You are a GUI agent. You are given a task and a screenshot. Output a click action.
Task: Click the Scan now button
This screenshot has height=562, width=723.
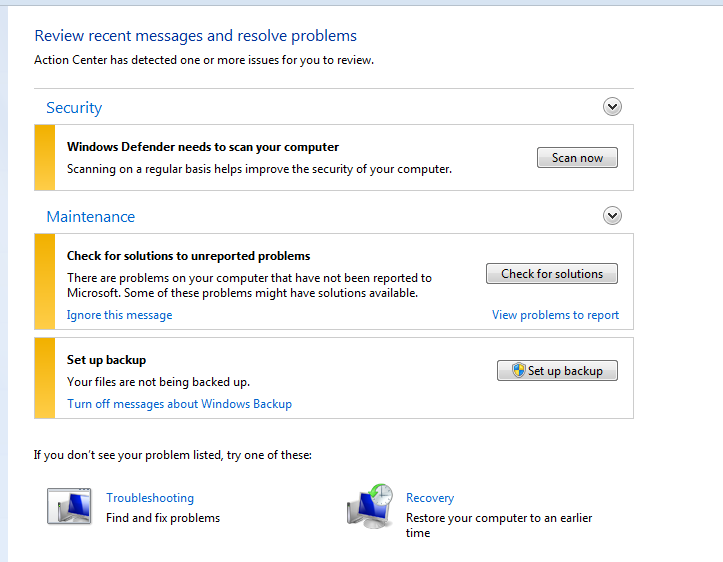pyautogui.click(x=577, y=158)
